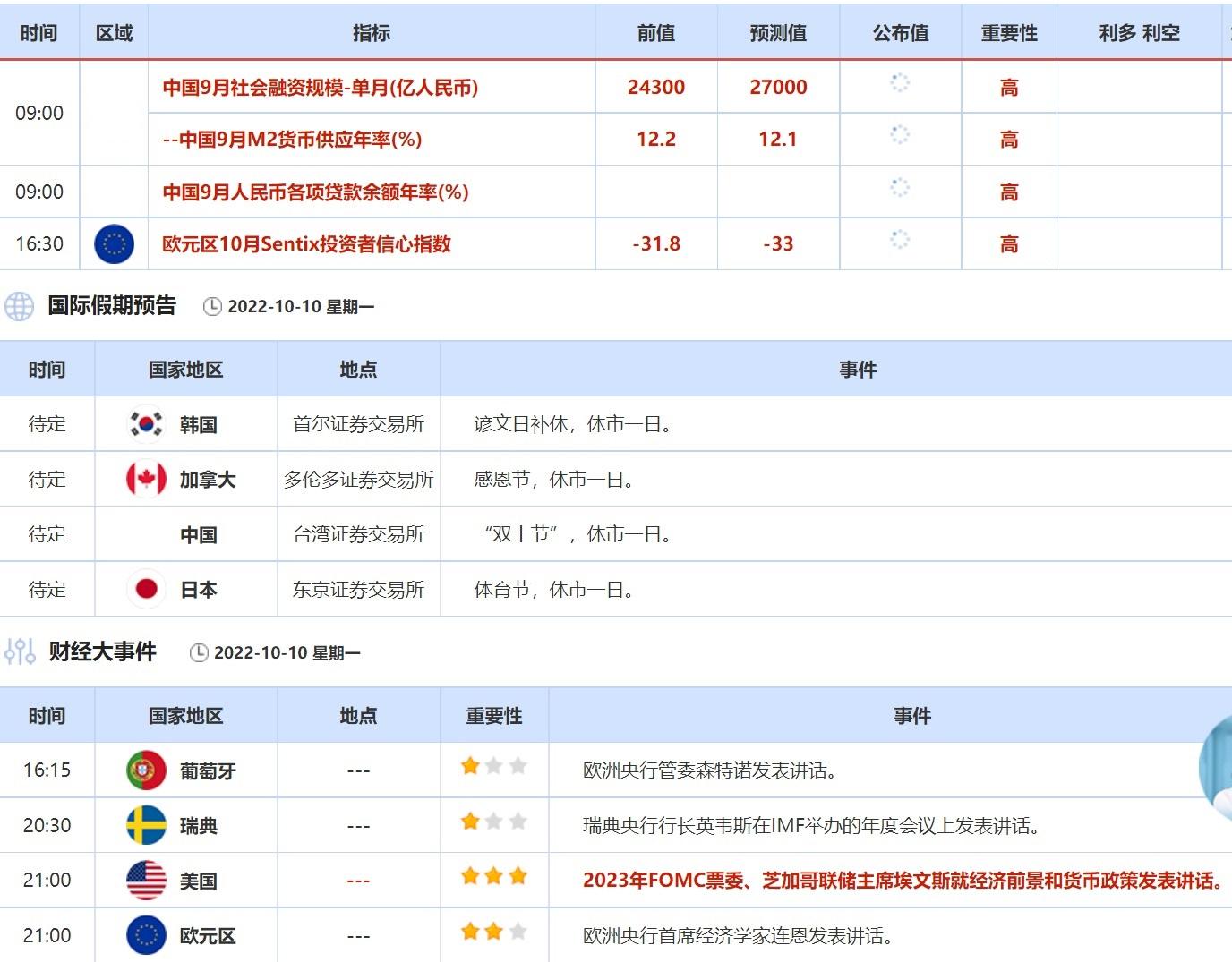Open 欧元区10月Sentix投资者信心指数 link
This screenshot has height=962, width=1232.
306,244
